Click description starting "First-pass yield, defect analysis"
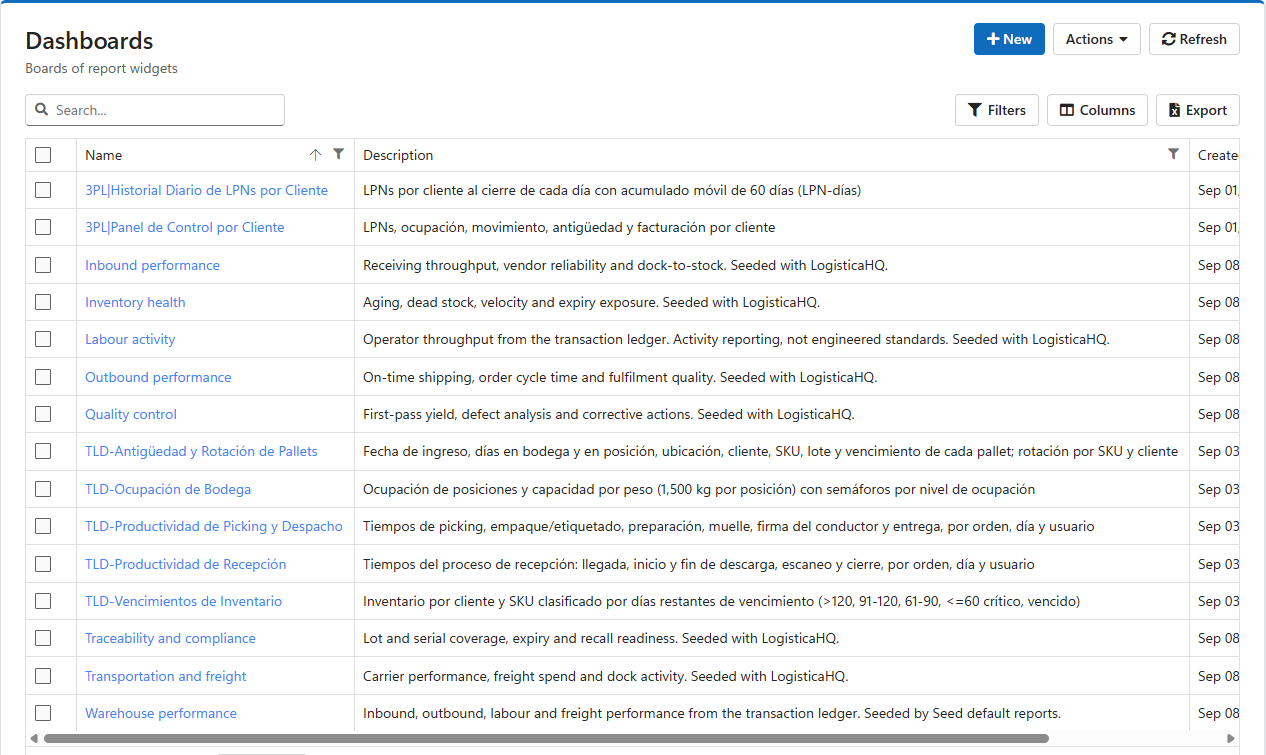The image size is (1266, 755). point(608,414)
